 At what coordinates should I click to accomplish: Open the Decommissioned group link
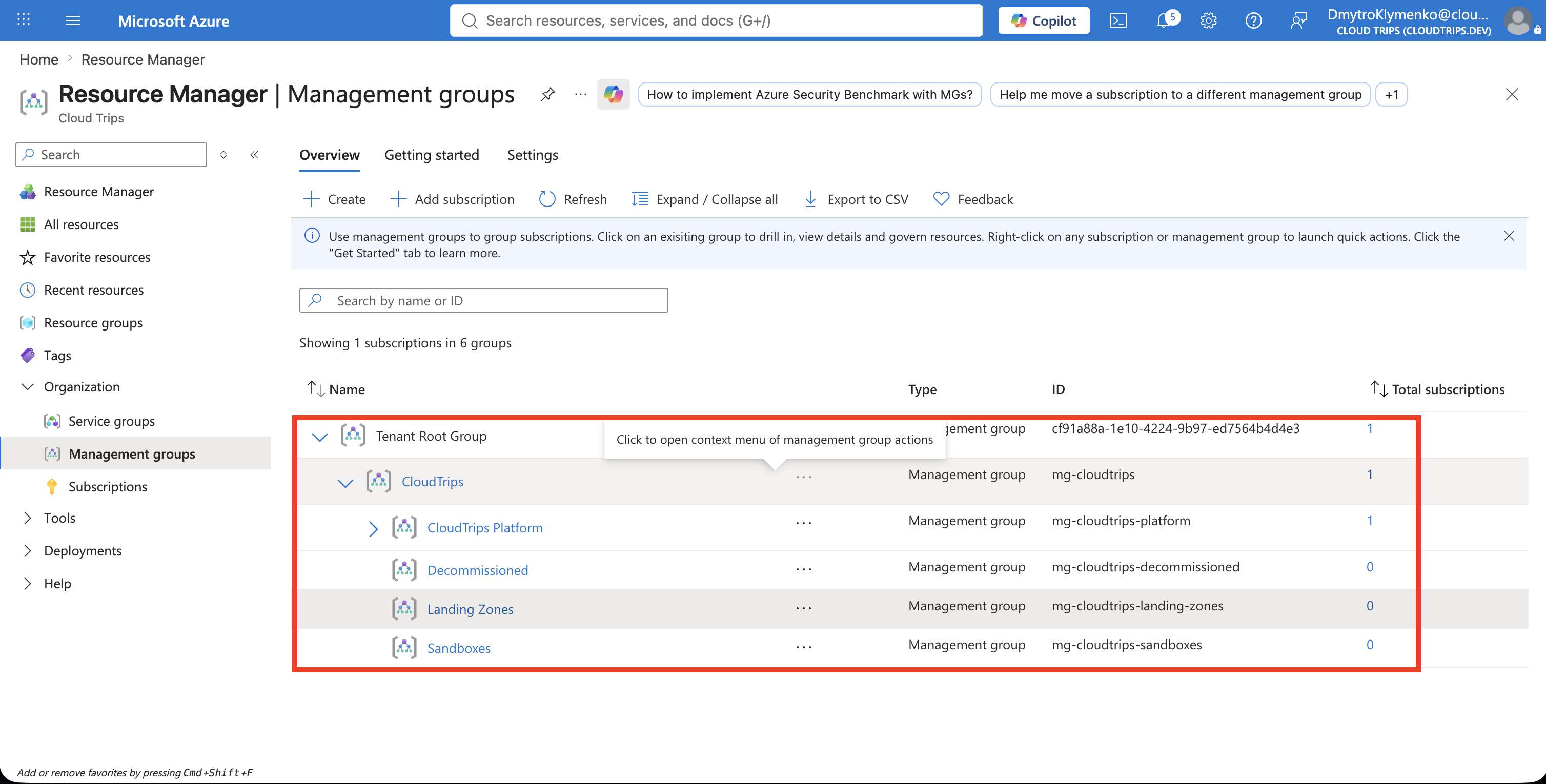478,570
